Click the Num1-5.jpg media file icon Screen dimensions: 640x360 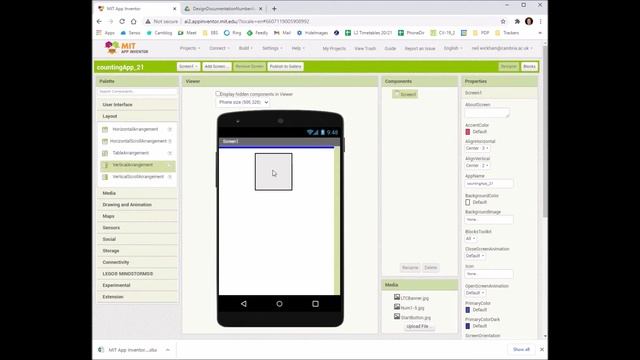pyautogui.click(x=397, y=307)
